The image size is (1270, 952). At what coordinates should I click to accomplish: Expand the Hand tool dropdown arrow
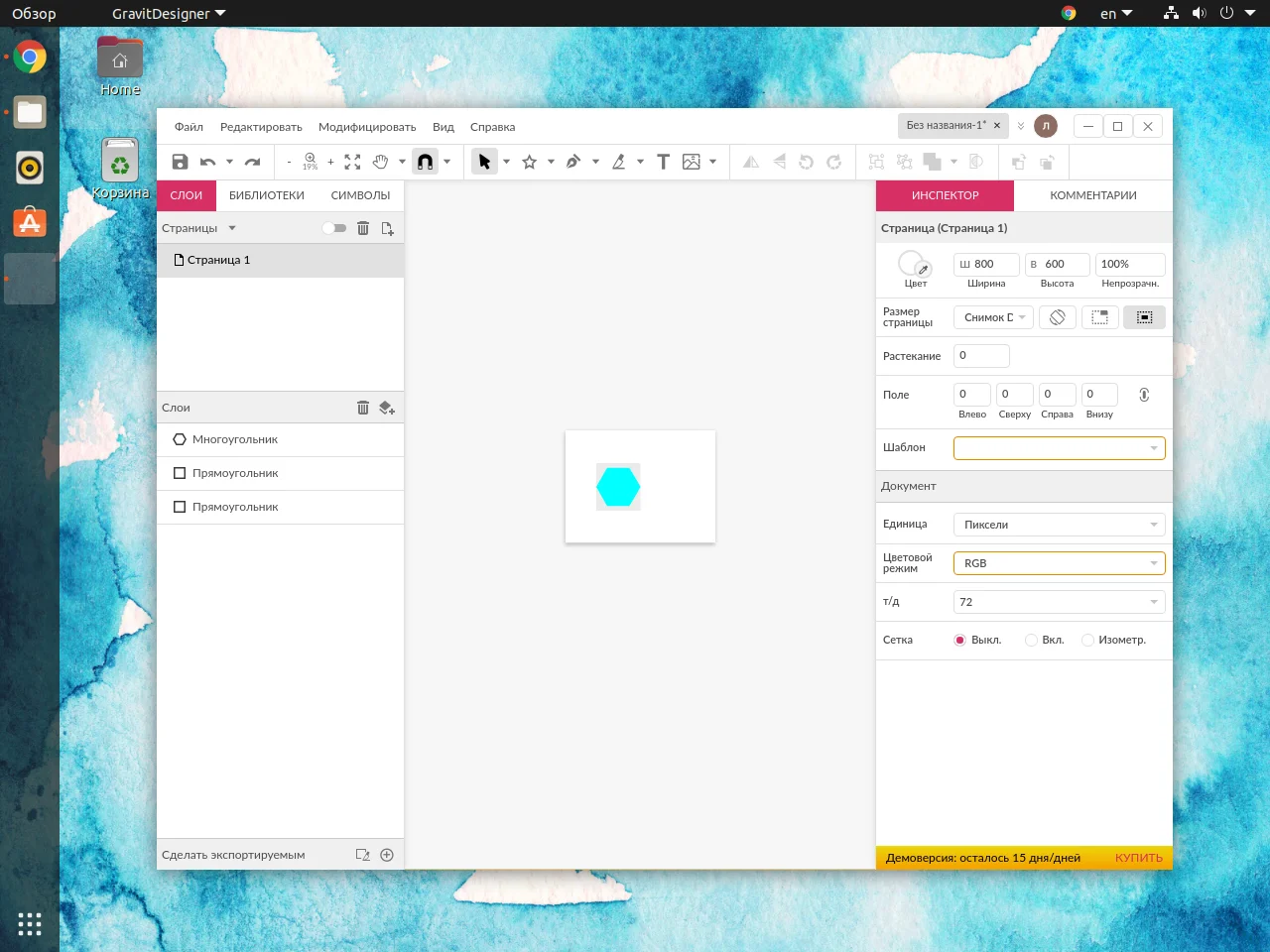coord(402,162)
